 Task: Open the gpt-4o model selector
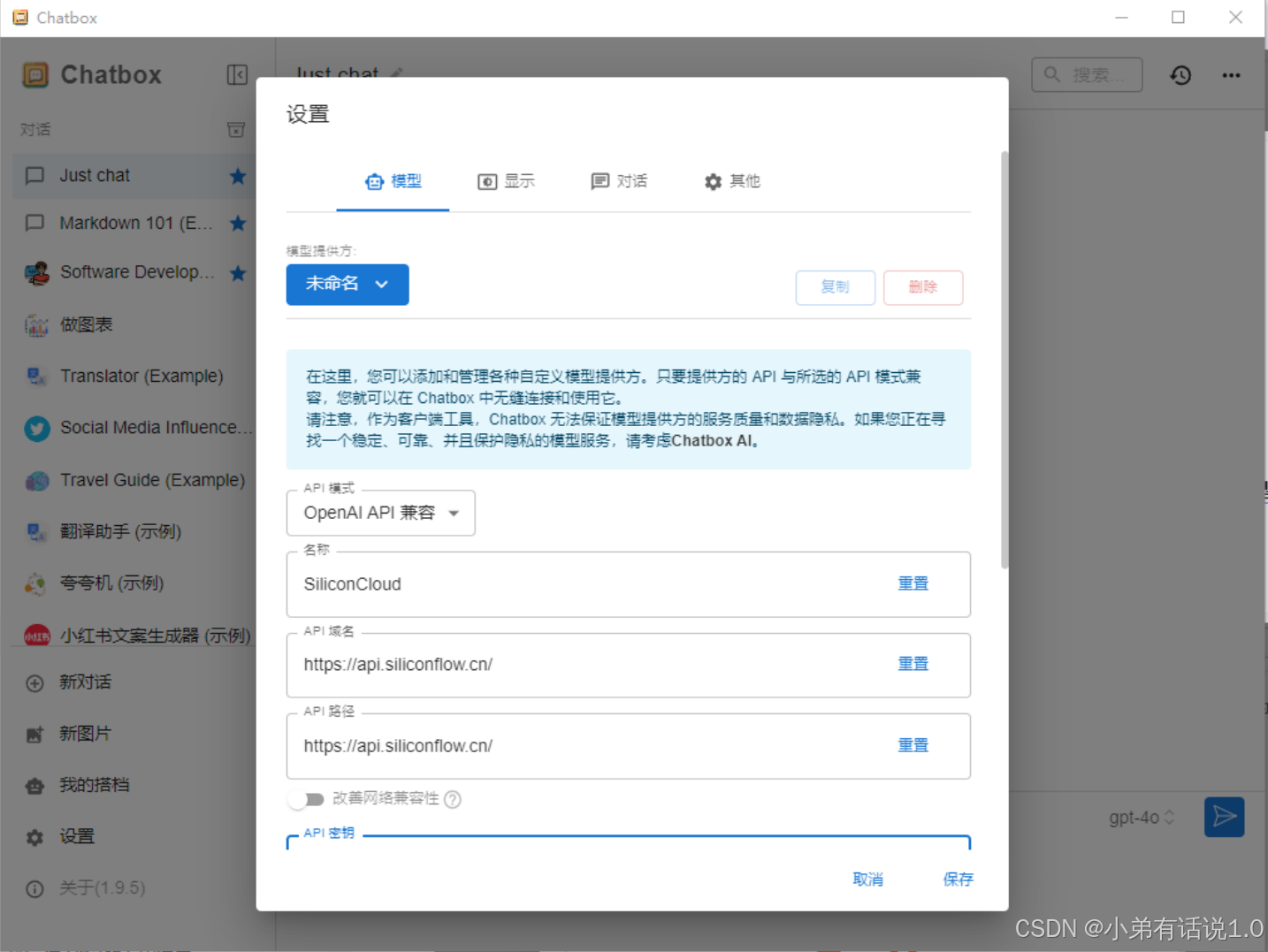pos(1142,818)
